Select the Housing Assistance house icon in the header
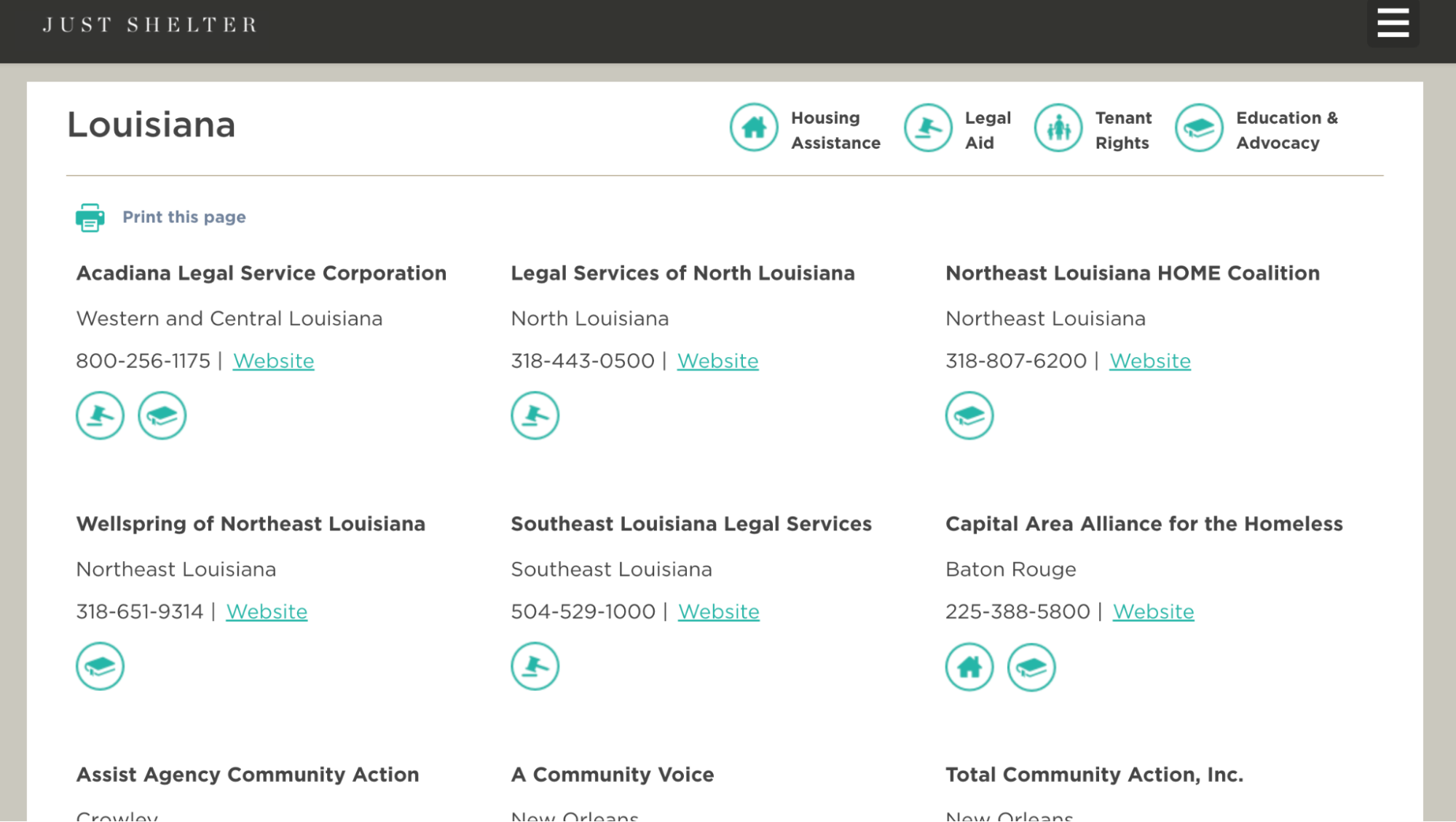This screenshot has height=822, width=1456. click(x=754, y=128)
